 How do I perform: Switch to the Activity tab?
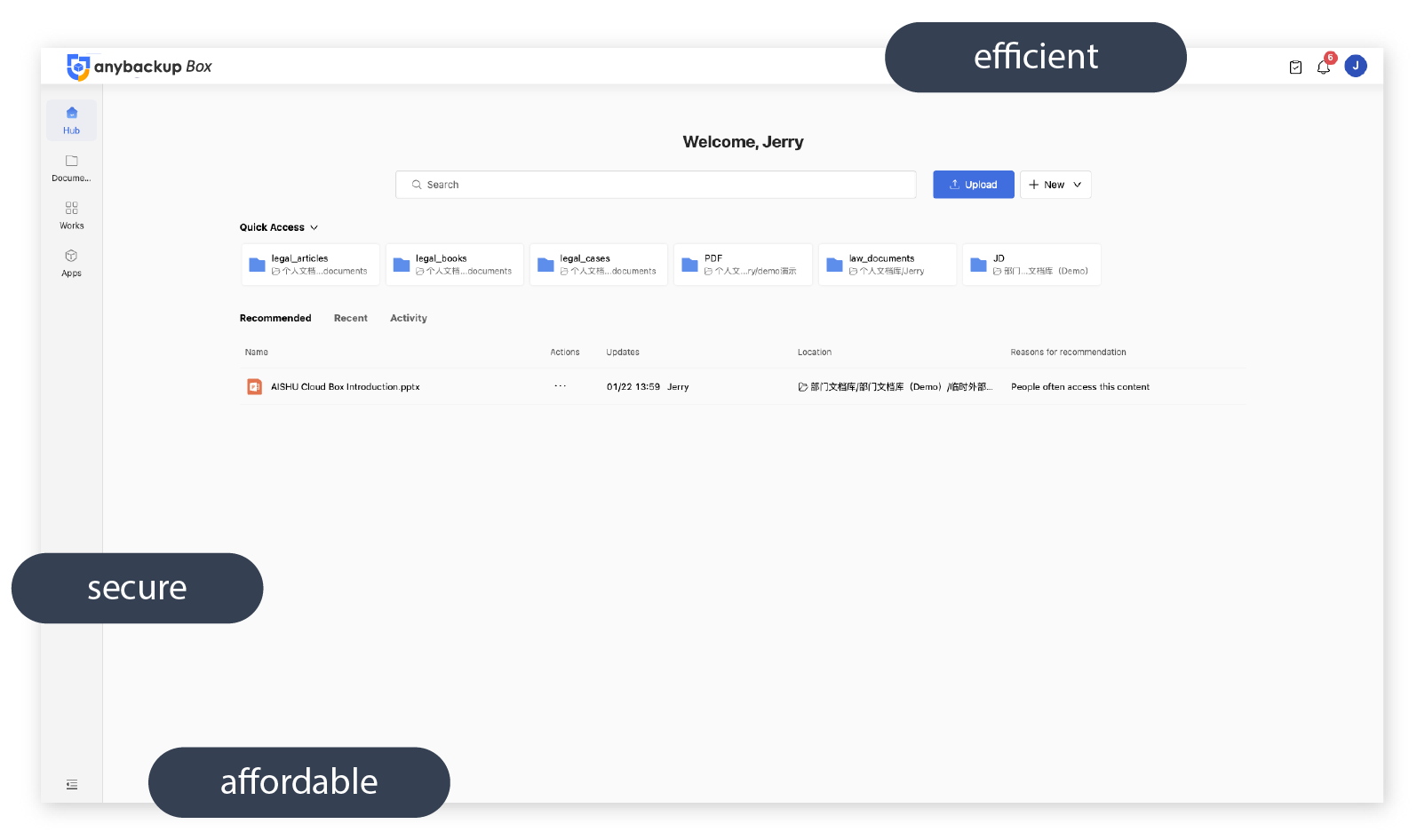[408, 318]
